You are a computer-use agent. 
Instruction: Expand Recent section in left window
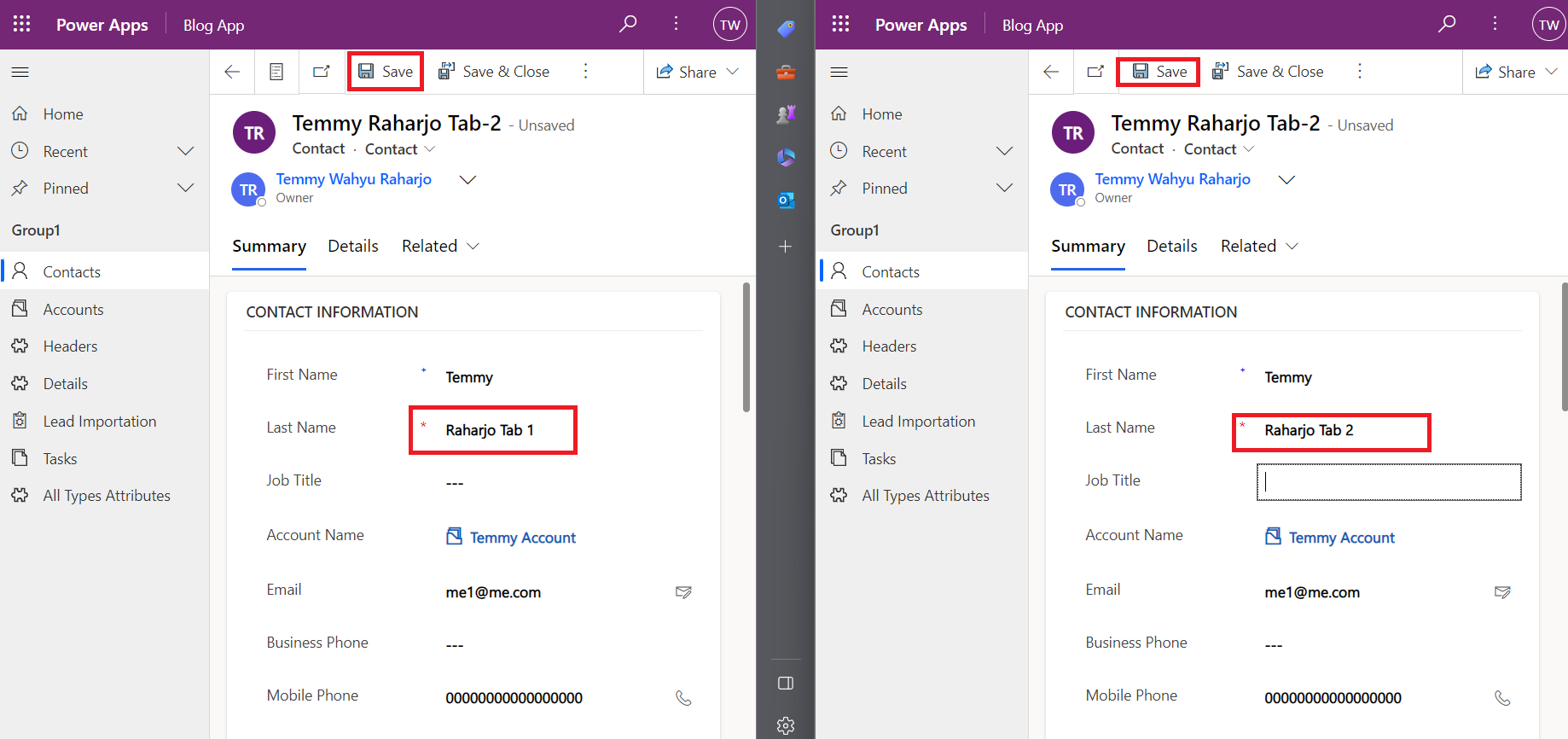185,151
